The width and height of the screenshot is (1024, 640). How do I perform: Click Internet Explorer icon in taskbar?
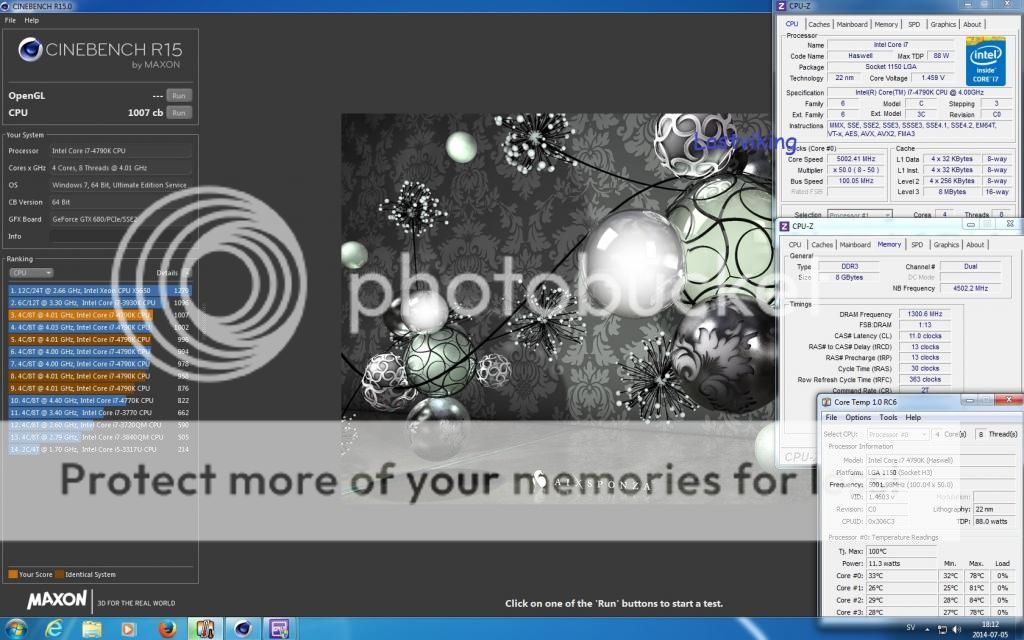tap(53, 628)
